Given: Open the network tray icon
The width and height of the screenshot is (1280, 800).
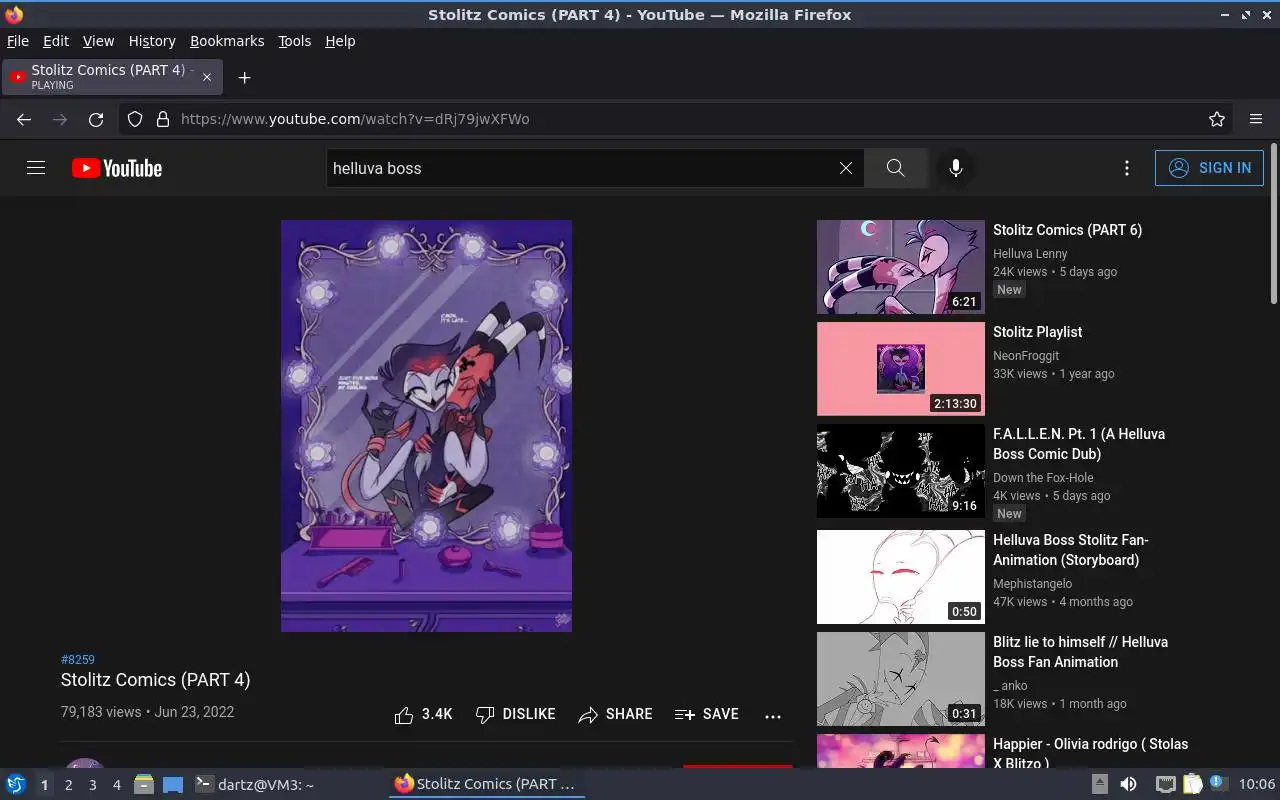Looking at the screenshot, I should (1165, 784).
